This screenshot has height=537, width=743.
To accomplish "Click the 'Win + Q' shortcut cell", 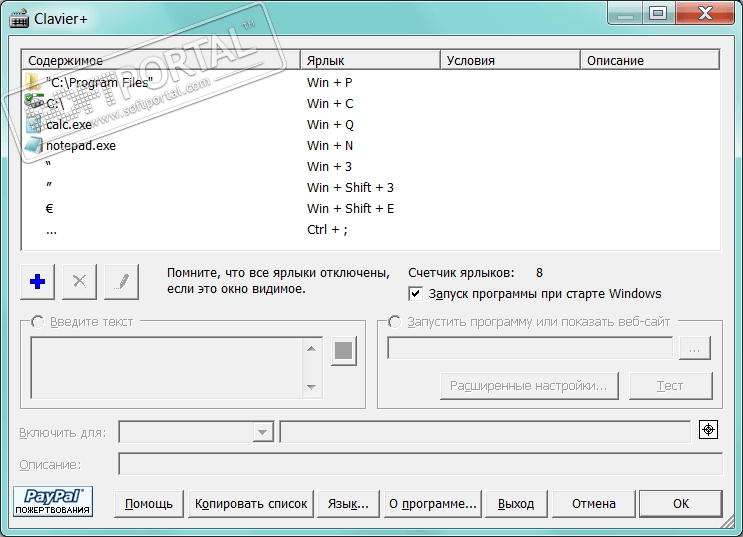I will point(330,125).
